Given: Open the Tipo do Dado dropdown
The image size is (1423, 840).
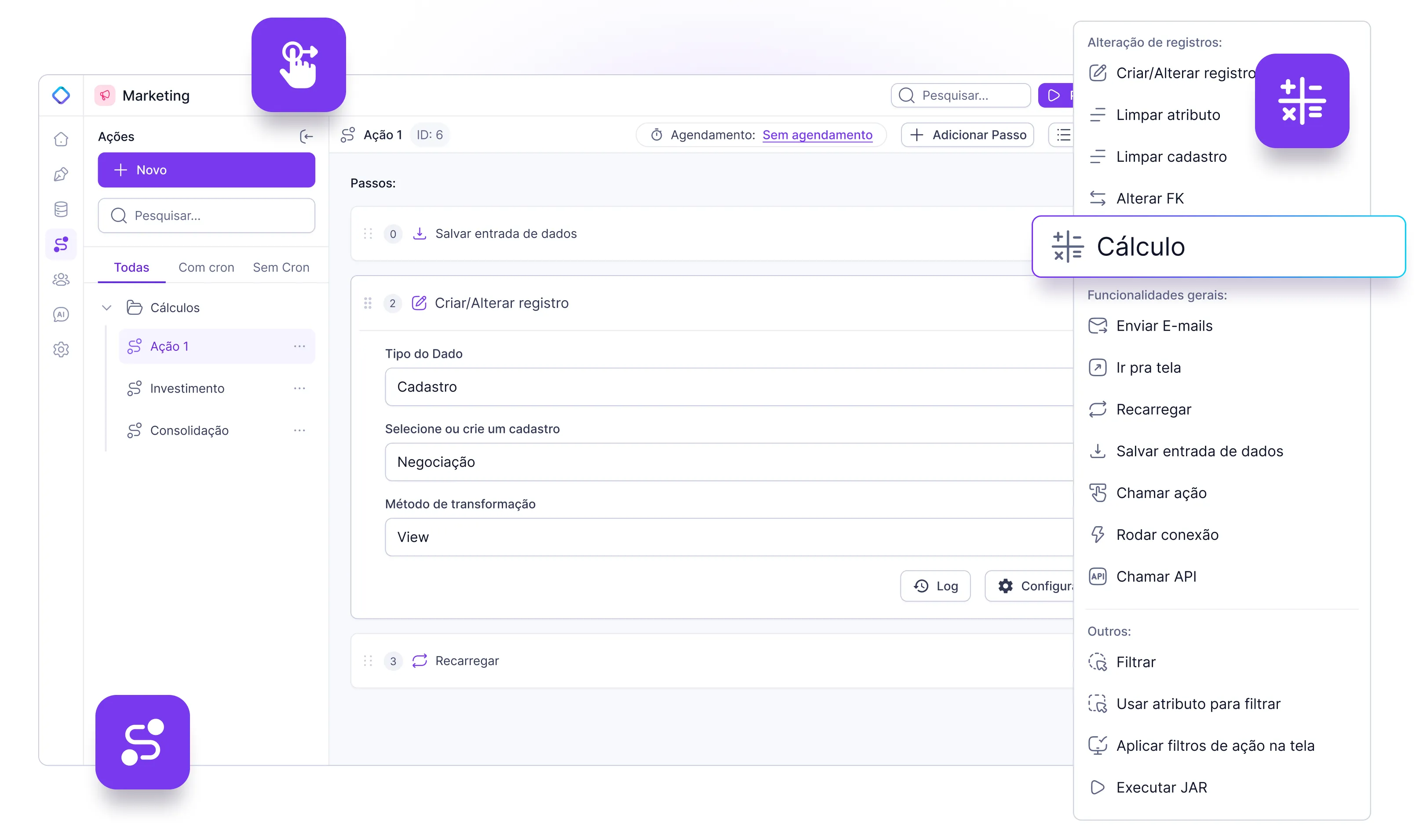Looking at the screenshot, I should (730, 387).
